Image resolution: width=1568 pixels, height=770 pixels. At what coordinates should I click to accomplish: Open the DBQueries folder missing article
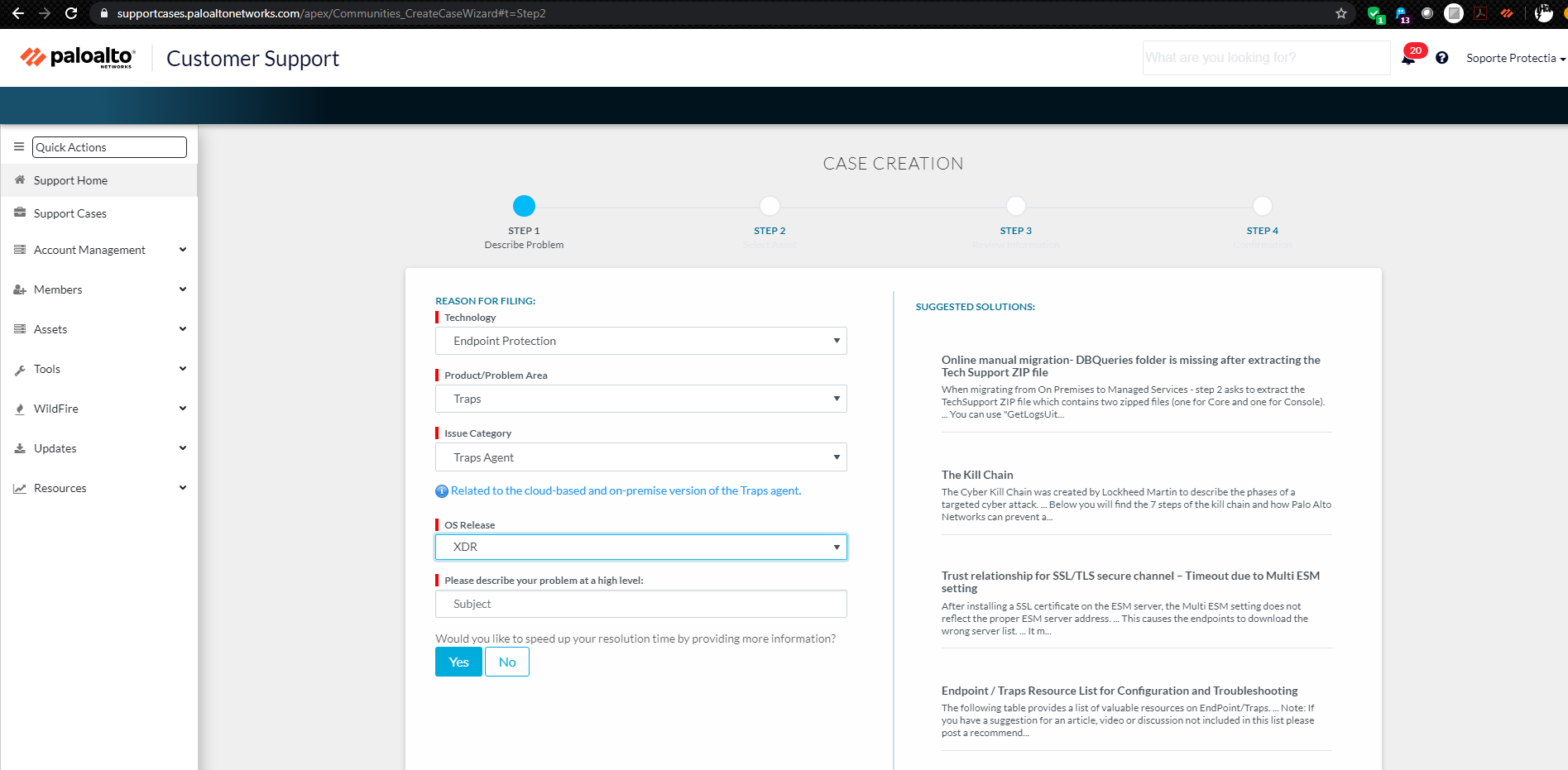(x=1130, y=366)
